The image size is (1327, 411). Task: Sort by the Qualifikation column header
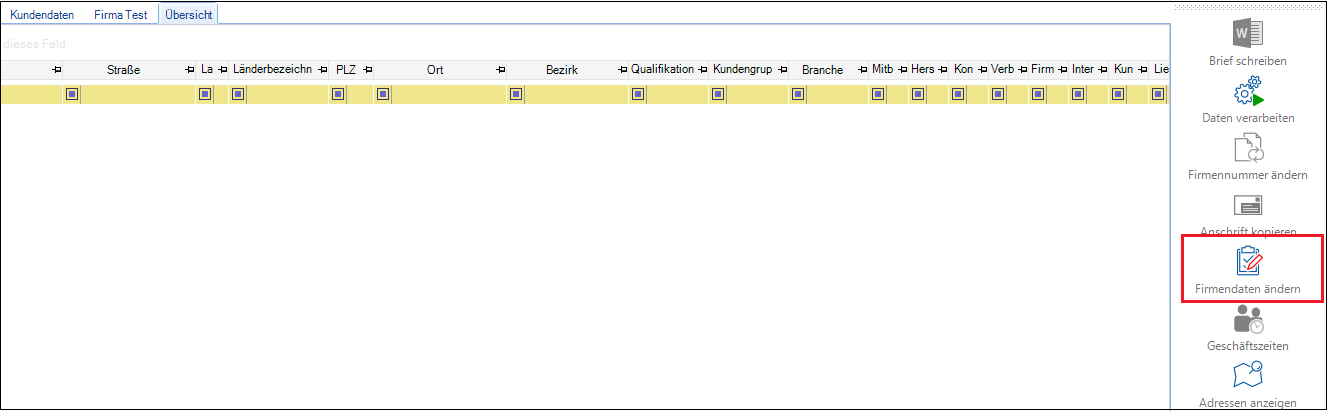pos(662,70)
